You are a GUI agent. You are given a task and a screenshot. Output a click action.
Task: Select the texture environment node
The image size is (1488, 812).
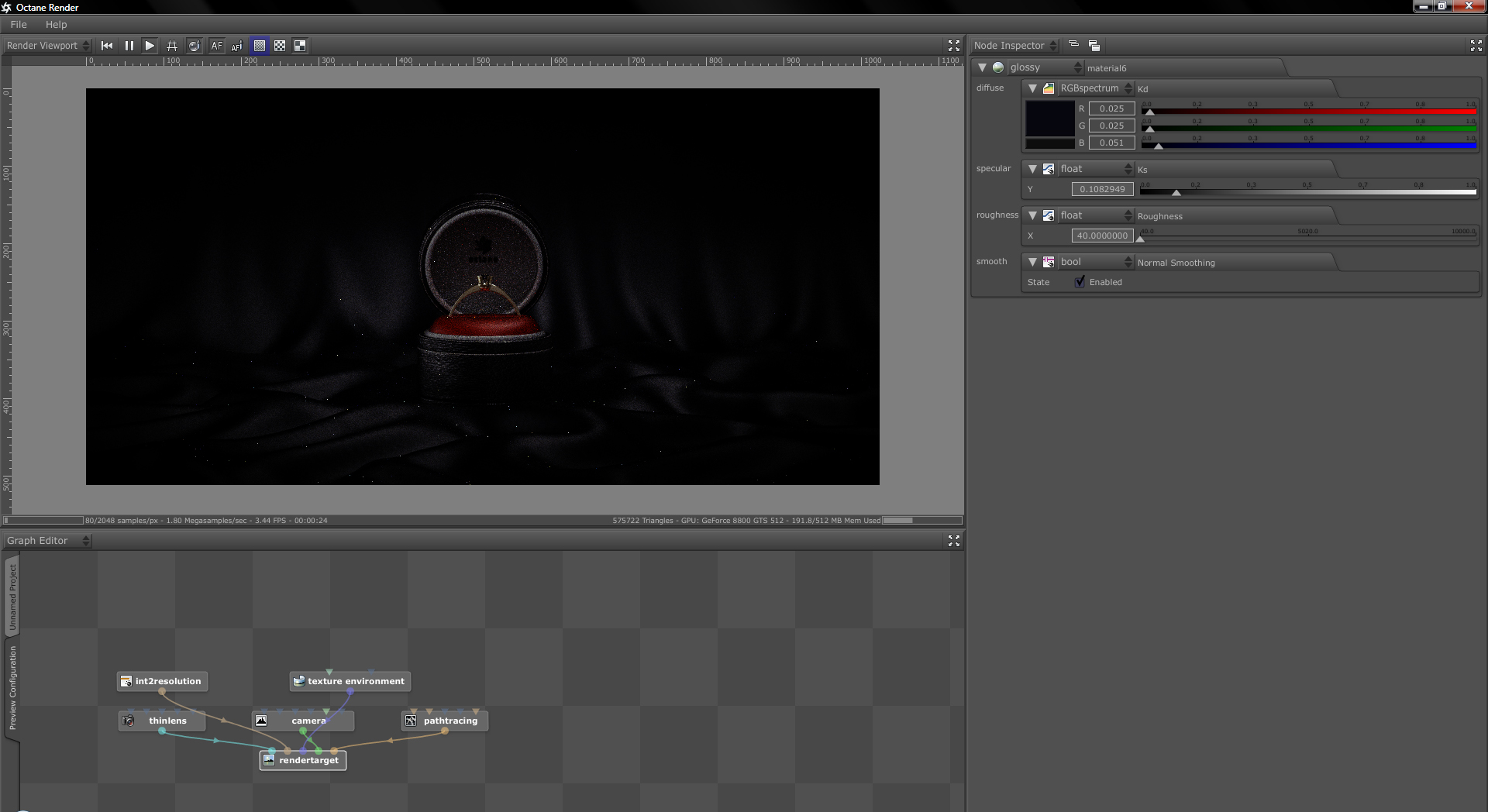(350, 681)
